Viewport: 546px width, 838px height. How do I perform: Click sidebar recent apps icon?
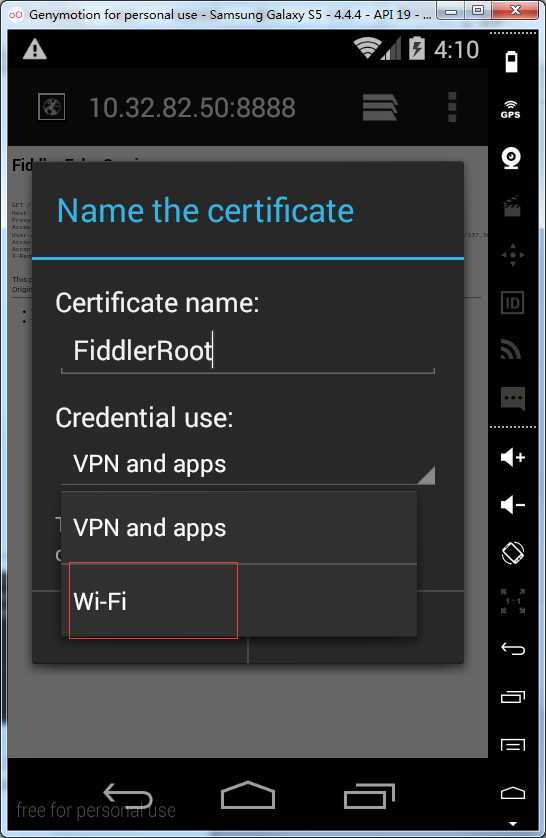point(513,696)
